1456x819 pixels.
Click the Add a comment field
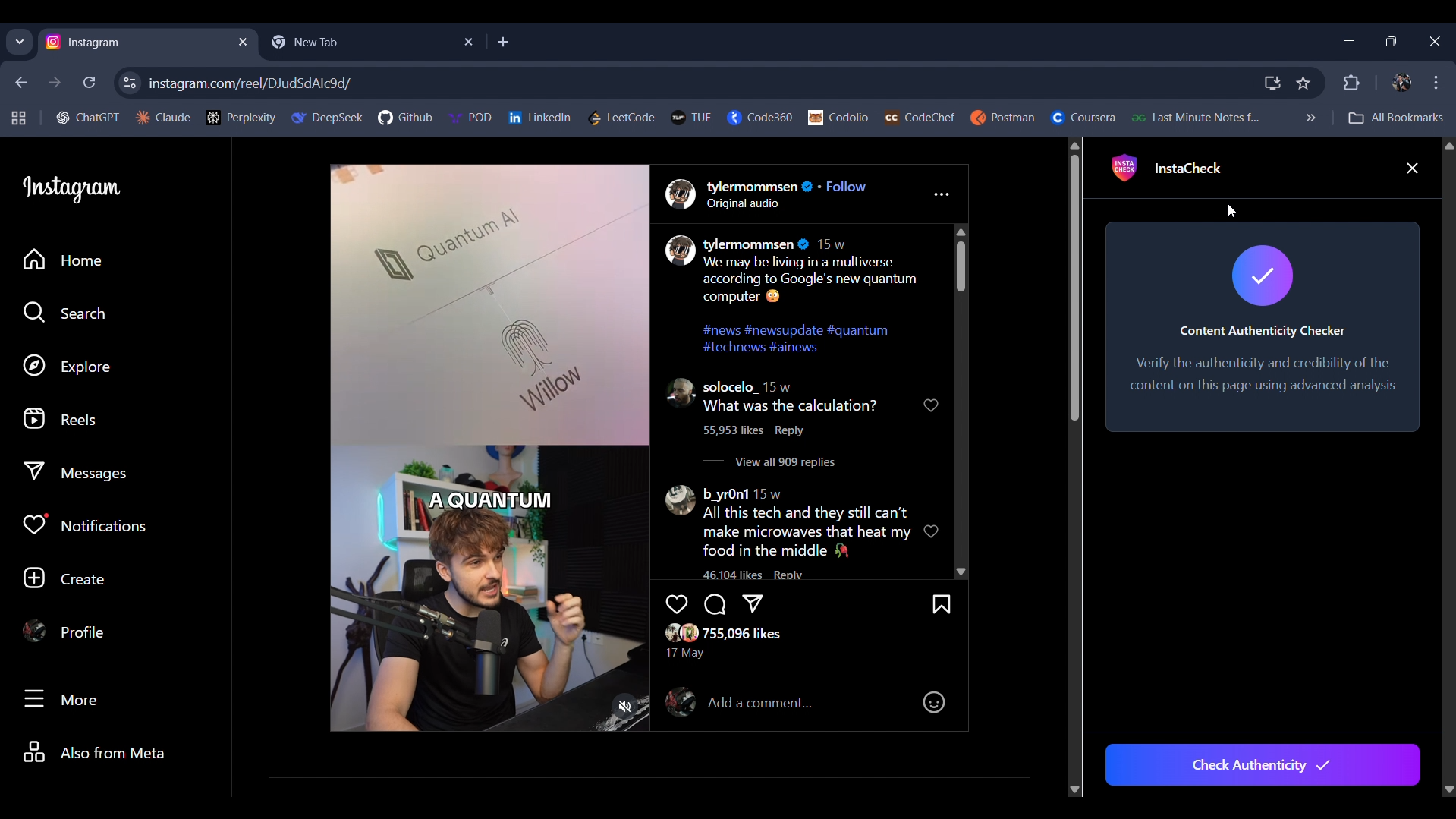(808, 703)
